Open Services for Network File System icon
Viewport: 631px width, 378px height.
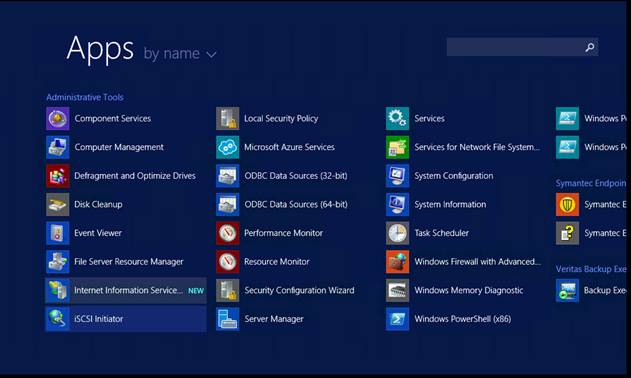point(398,147)
